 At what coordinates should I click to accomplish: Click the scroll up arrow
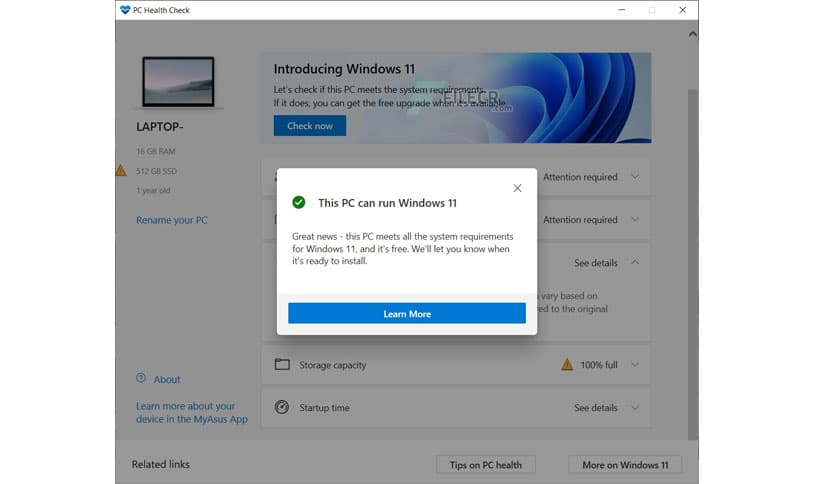point(692,34)
